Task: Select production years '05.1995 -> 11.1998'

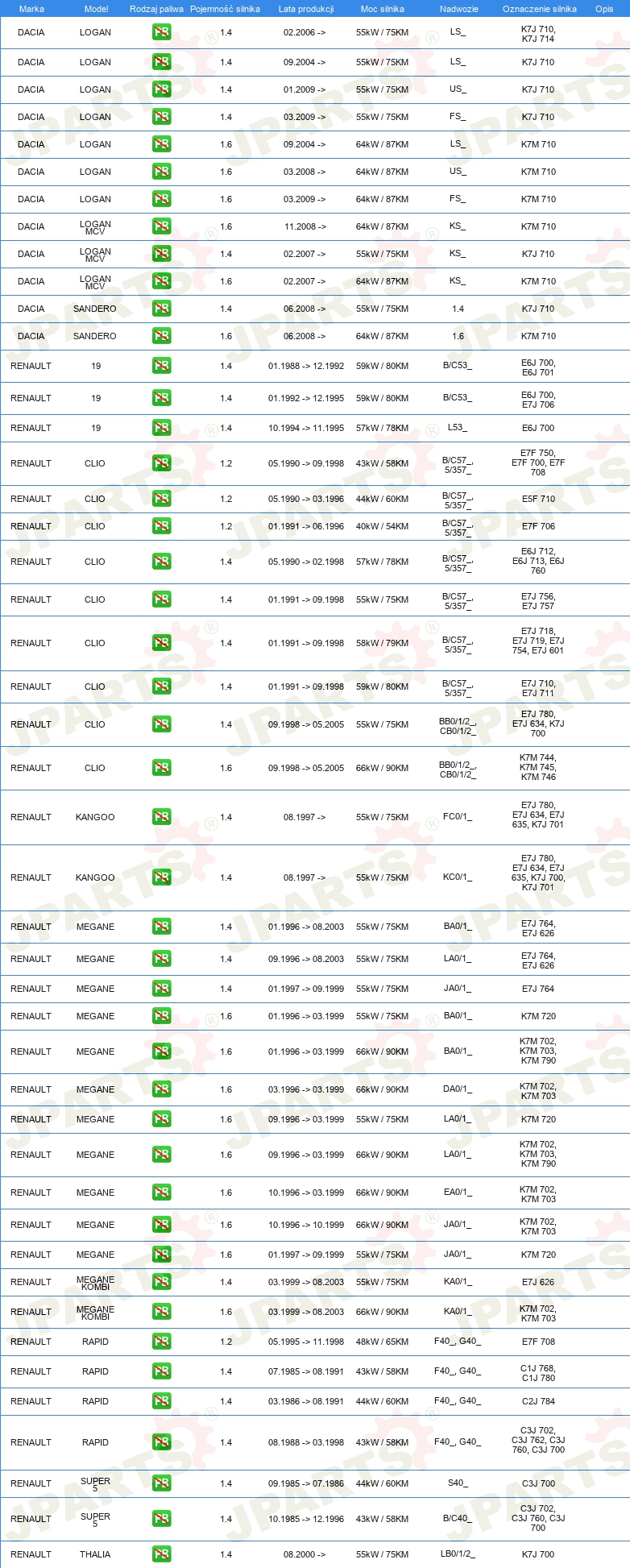Action: coord(306,1342)
